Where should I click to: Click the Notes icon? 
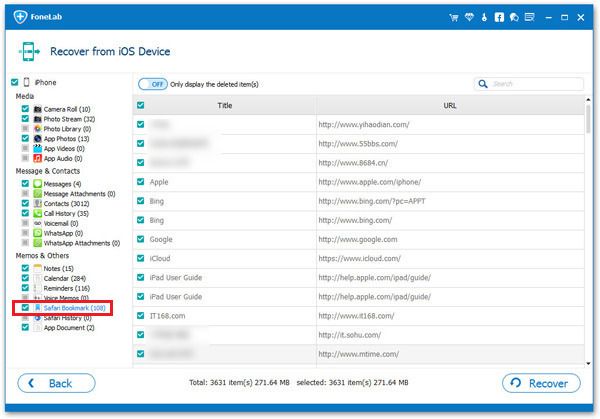(x=38, y=268)
